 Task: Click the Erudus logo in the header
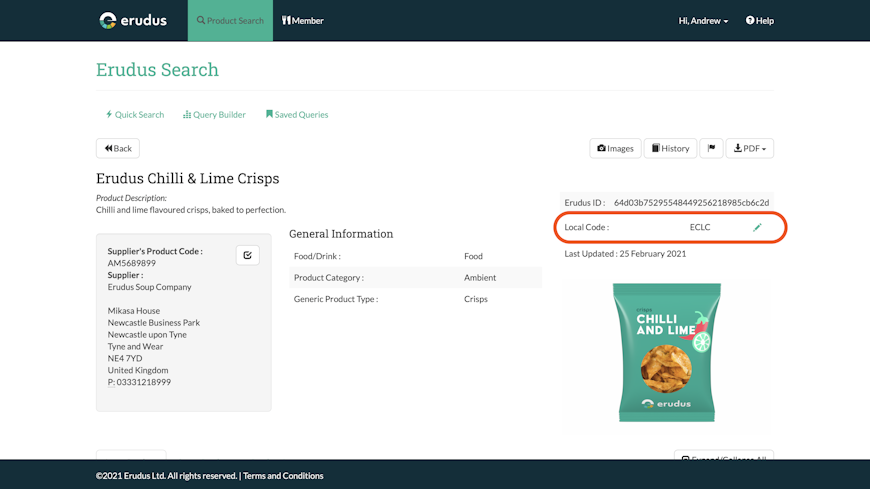133,21
